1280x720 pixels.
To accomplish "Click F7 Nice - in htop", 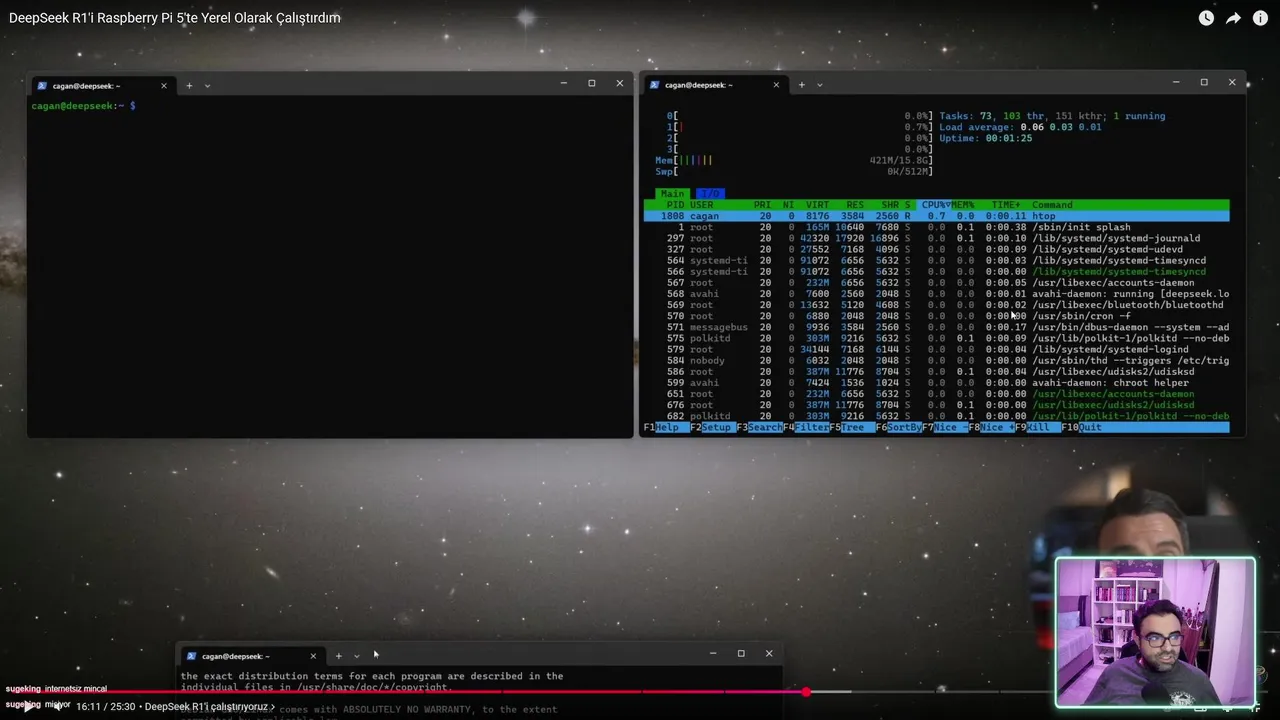I will pyautogui.click(x=944, y=427).
